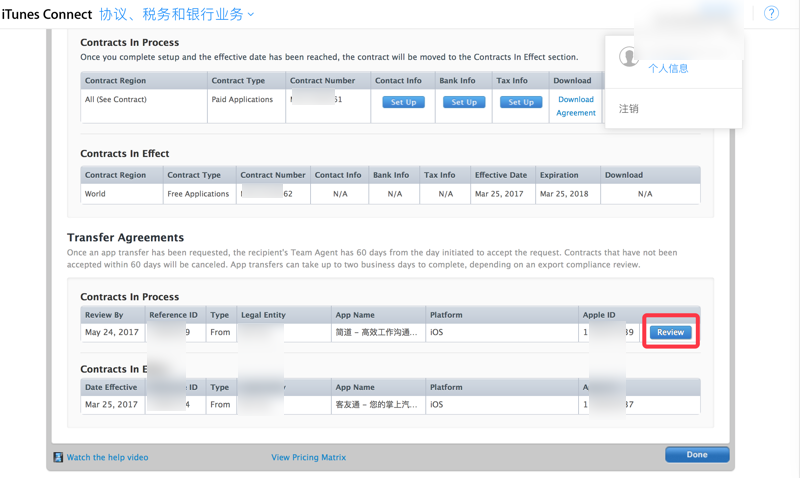Click the iTunes Connect title

pos(46,14)
